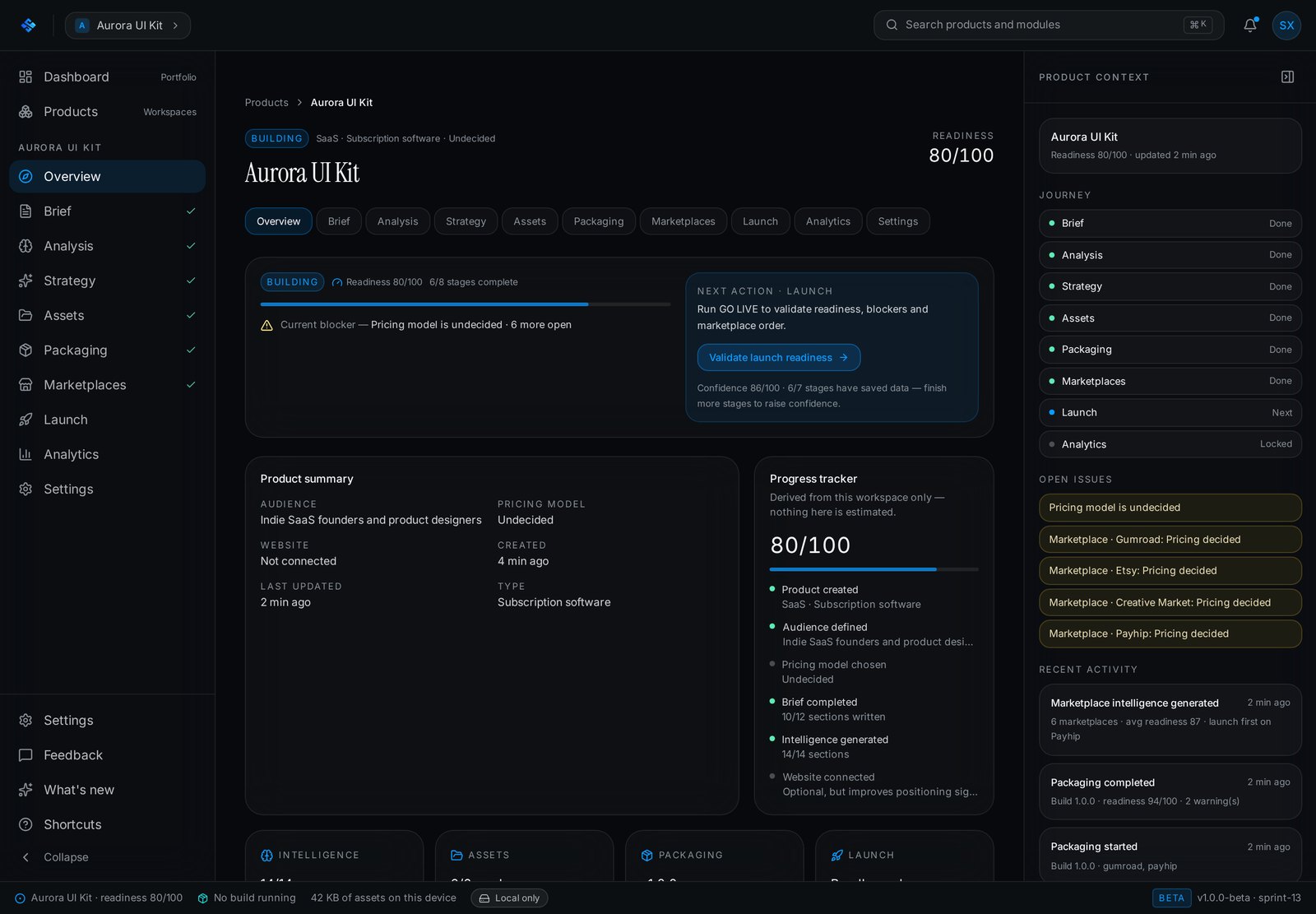
Task: Collapse the Product Context panel icon
Action: click(1288, 77)
